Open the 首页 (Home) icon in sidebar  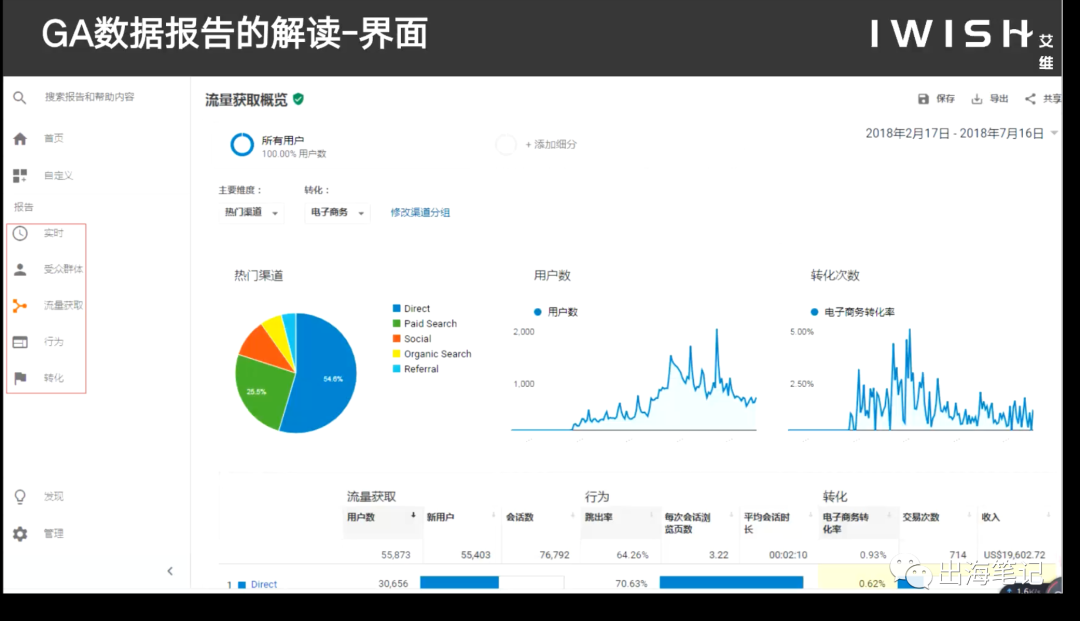point(20,138)
